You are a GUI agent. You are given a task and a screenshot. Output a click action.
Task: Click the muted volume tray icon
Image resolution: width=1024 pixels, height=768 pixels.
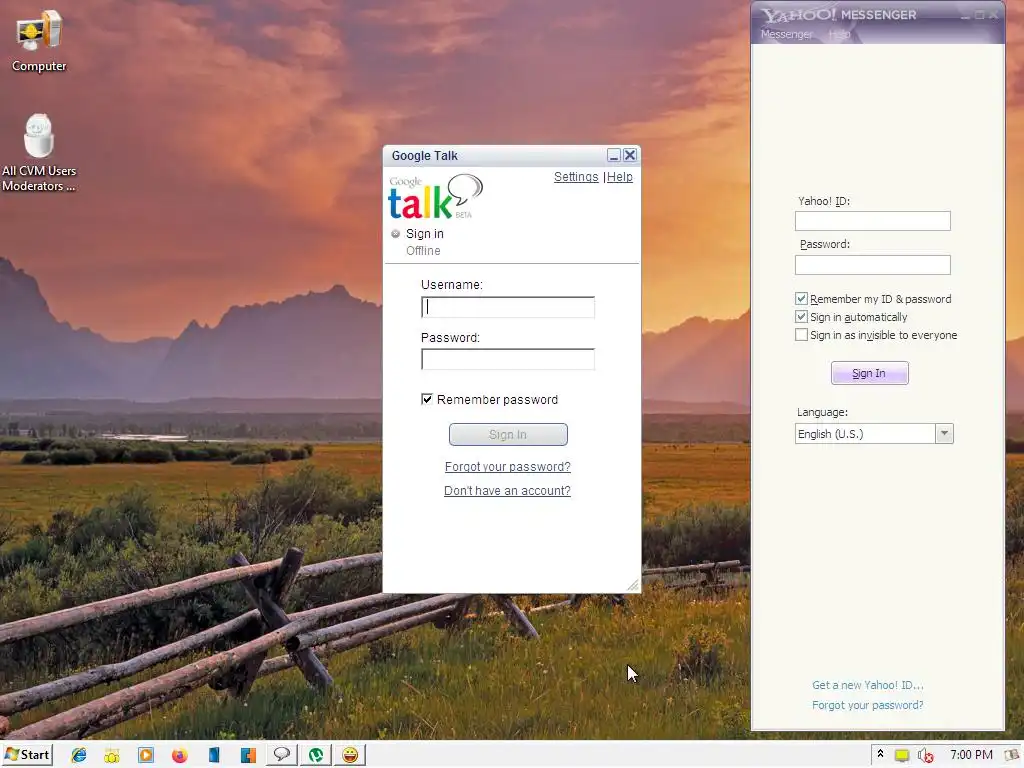point(925,756)
